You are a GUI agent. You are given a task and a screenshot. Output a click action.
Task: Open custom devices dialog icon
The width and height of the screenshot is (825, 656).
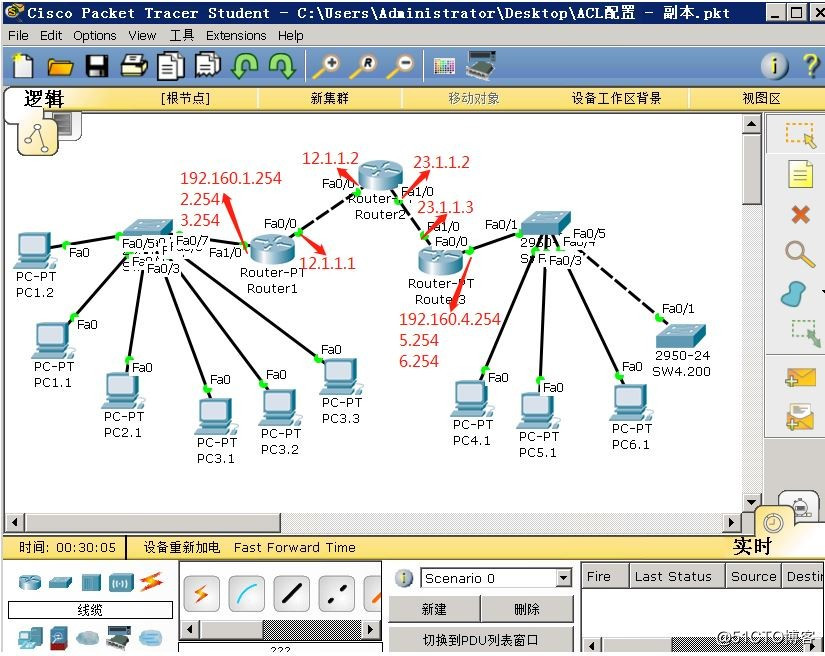pos(481,65)
